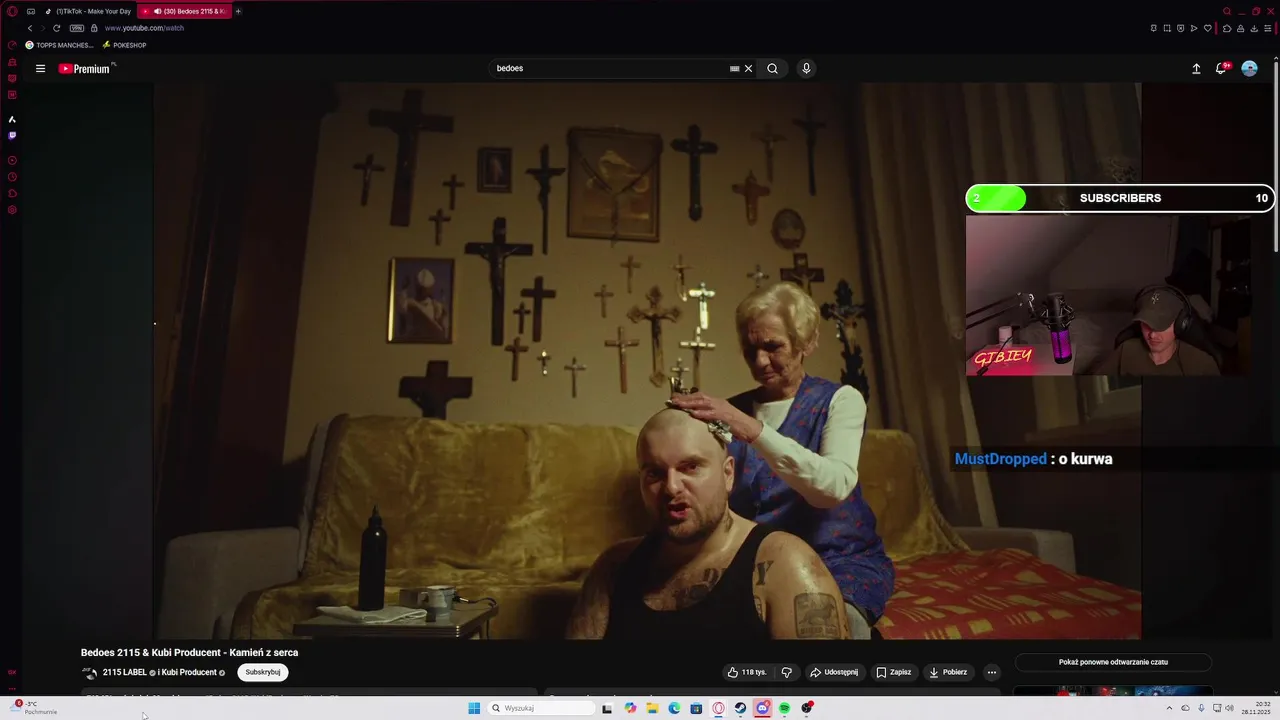Select the Bedoes 2115 browser tab
This screenshot has width=1280, height=720.
point(185,11)
